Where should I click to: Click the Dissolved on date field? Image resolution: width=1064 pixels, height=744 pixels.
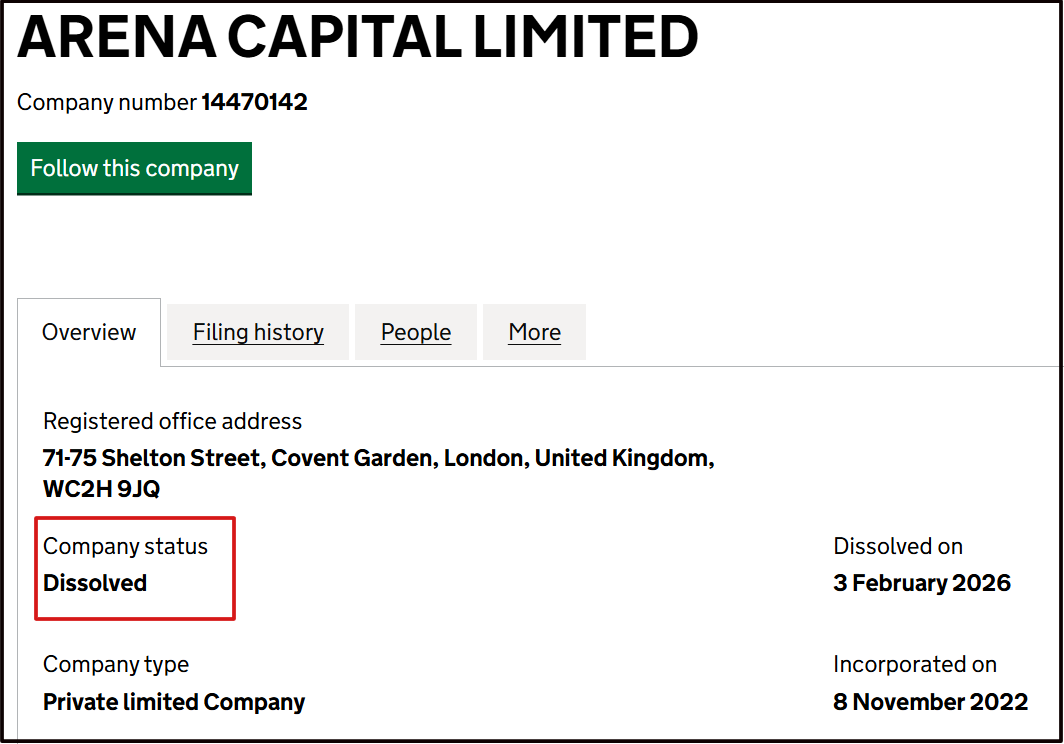point(897,546)
